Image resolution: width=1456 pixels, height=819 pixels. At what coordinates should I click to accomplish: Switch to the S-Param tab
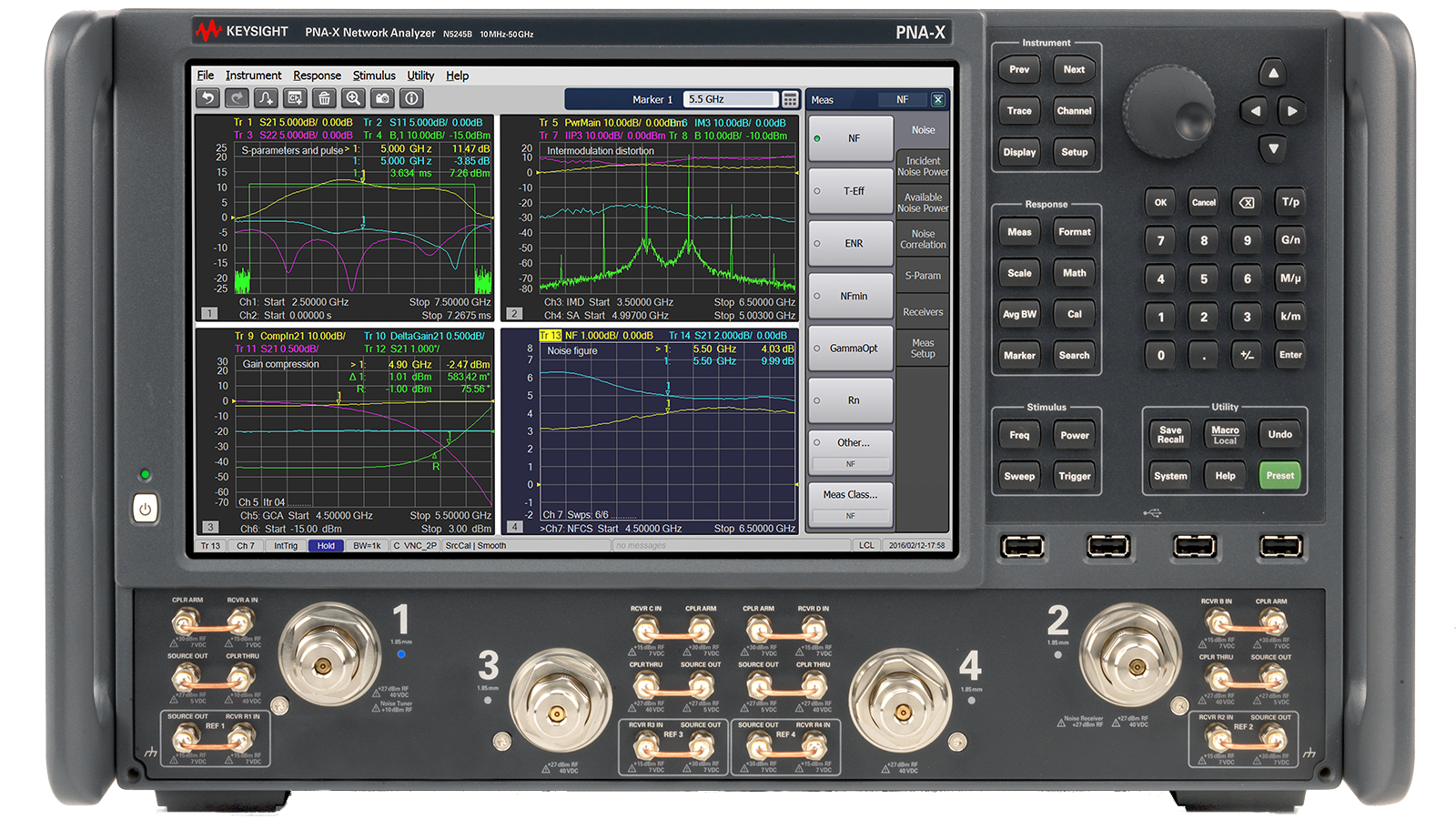(923, 276)
